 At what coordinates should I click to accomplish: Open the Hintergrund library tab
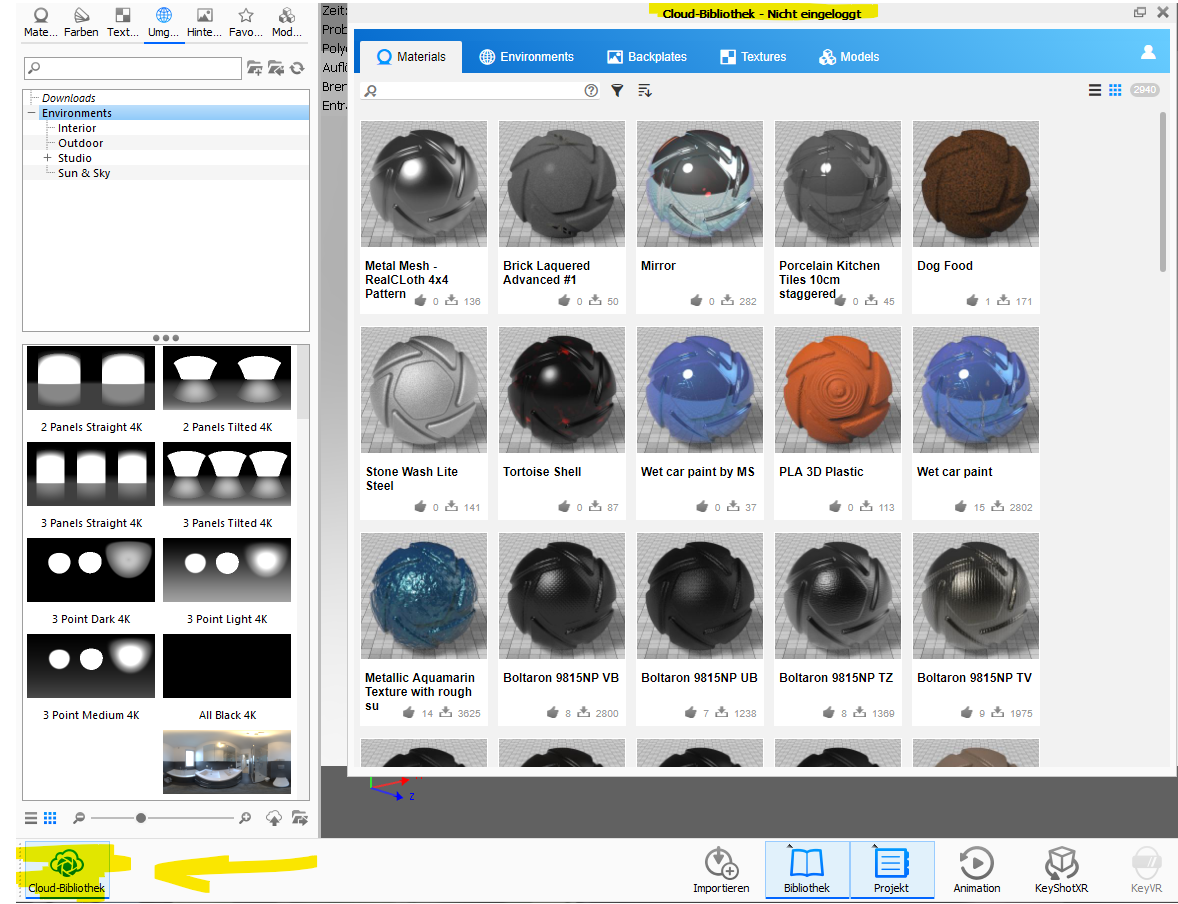pyautogui.click(x=204, y=23)
